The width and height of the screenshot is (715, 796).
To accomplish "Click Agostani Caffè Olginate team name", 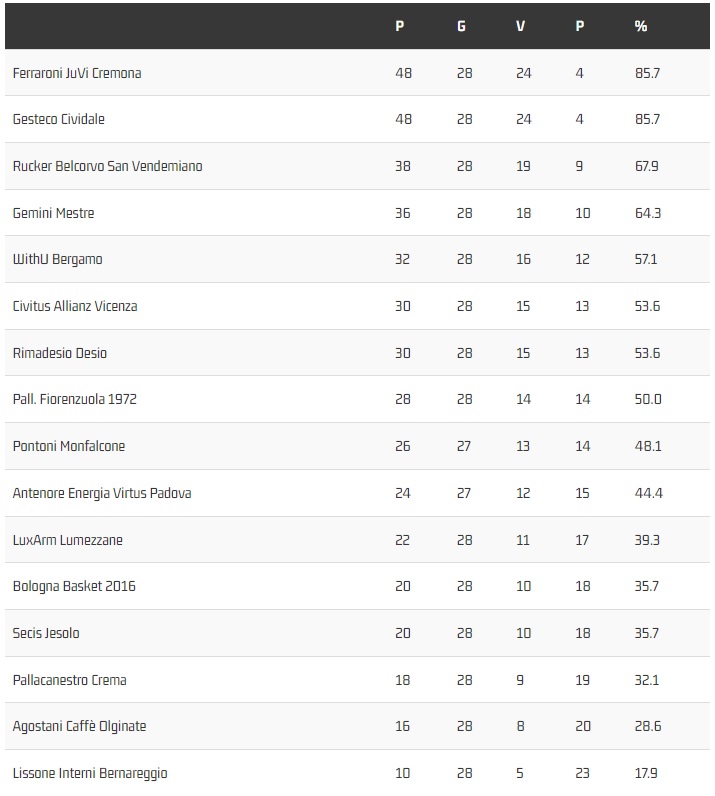I will pyautogui.click(x=79, y=726).
